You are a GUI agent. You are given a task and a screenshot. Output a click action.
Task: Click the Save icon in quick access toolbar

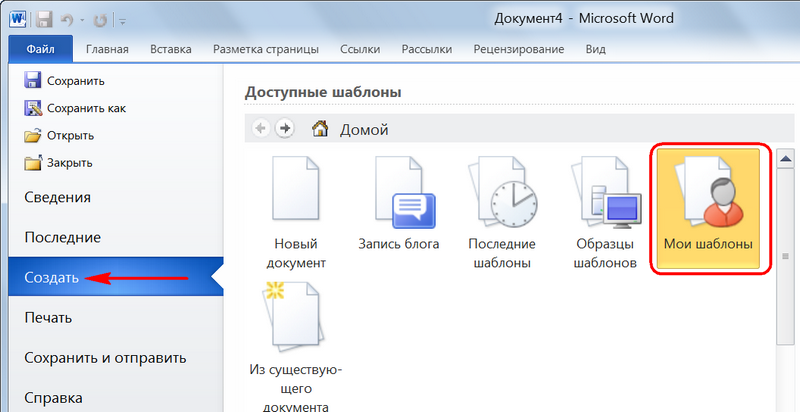(x=45, y=19)
